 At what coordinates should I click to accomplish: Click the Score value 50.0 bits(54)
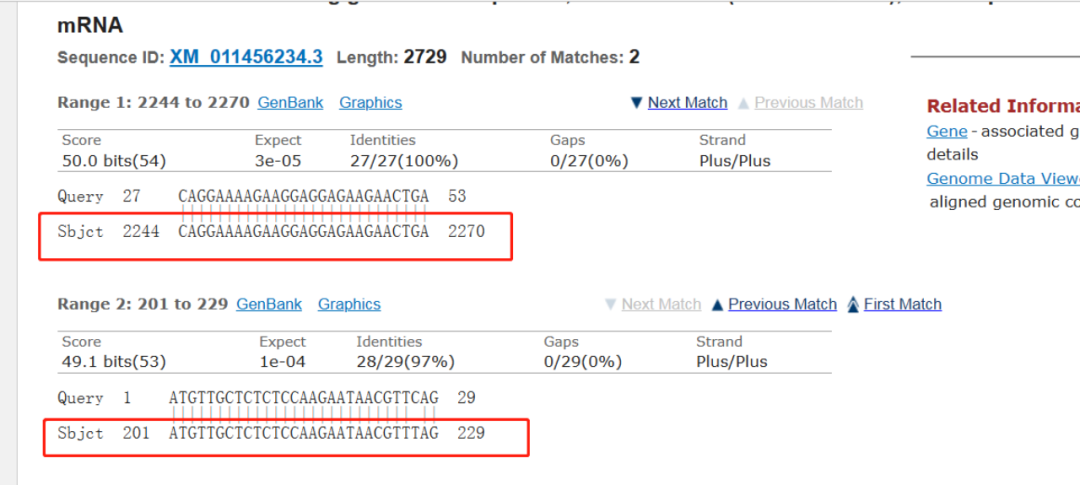coord(114,161)
